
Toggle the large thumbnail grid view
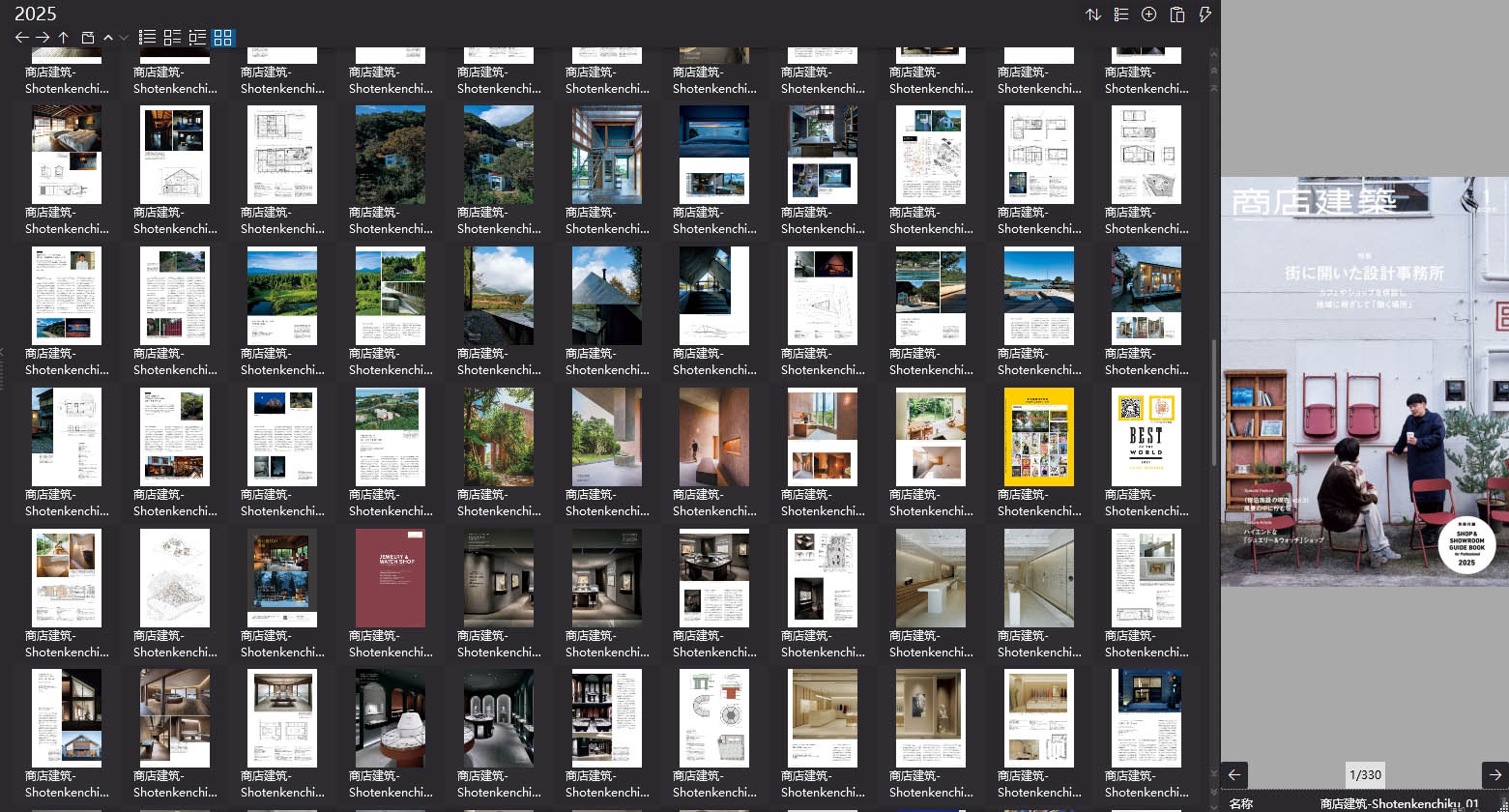223,38
